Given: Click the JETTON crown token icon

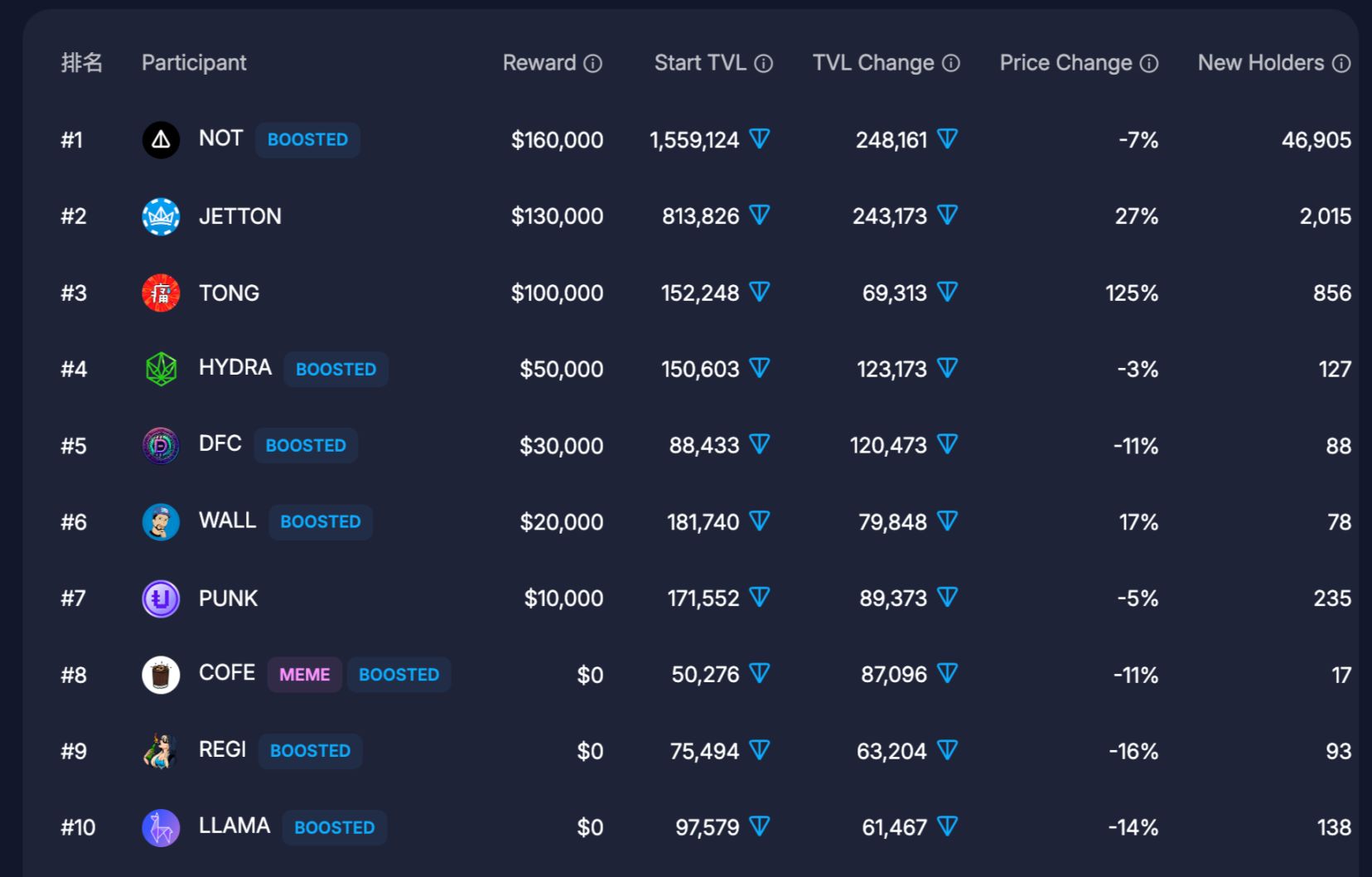Looking at the screenshot, I should 161,216.
